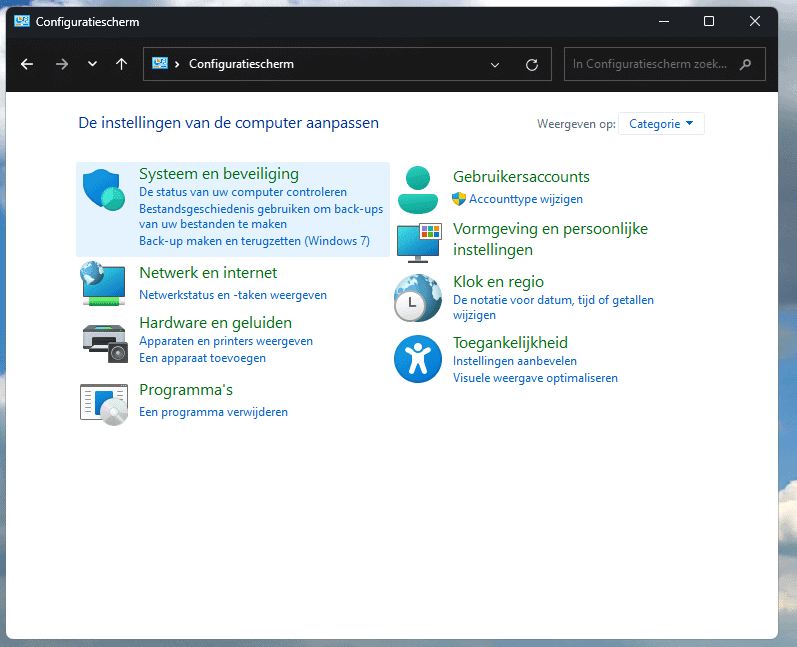Click the Klok en regio clock icon
The height and width of the screenshot is (647, 797).
coord(417,299)
